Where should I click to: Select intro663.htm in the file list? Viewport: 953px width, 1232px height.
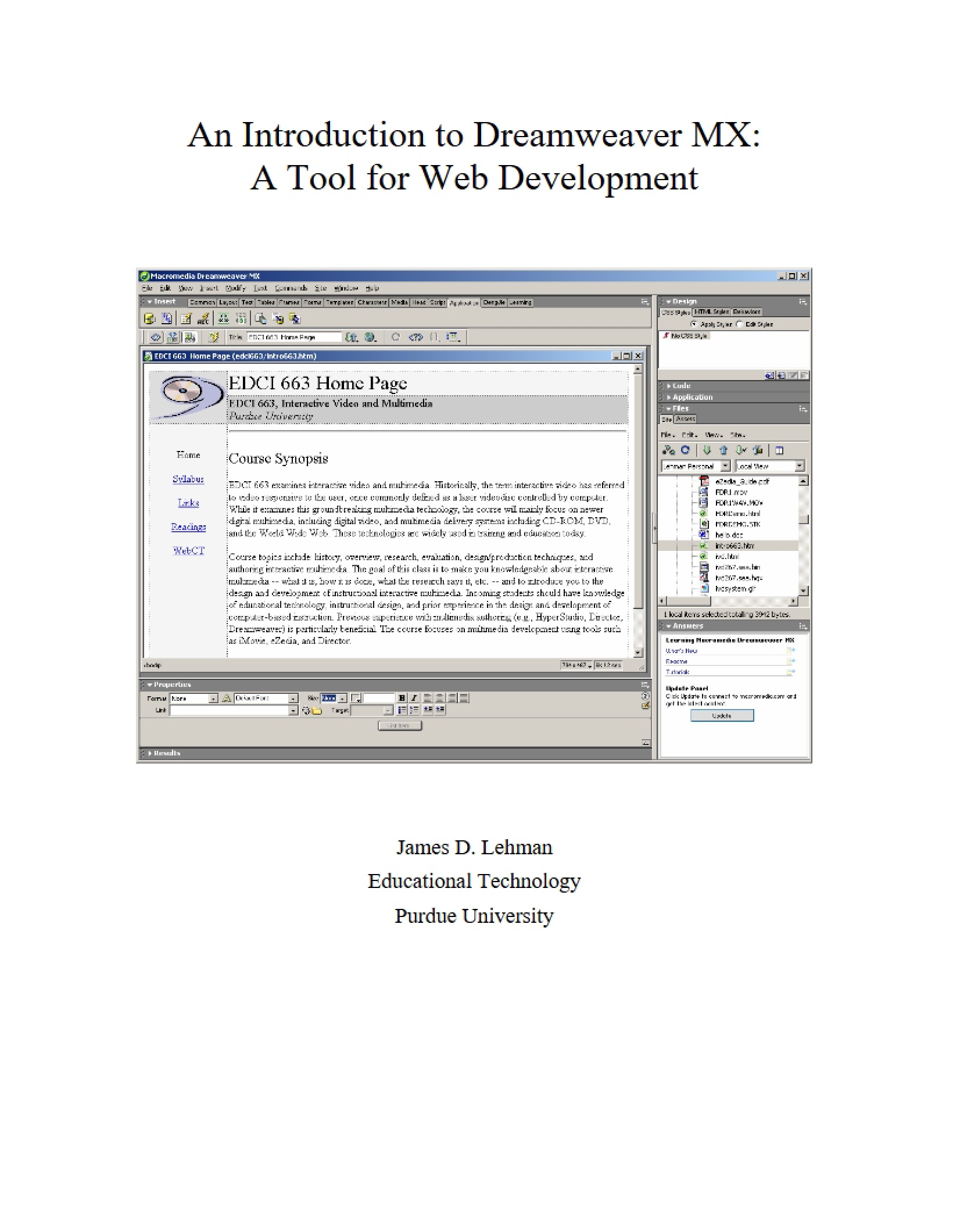tap(734, 546)
